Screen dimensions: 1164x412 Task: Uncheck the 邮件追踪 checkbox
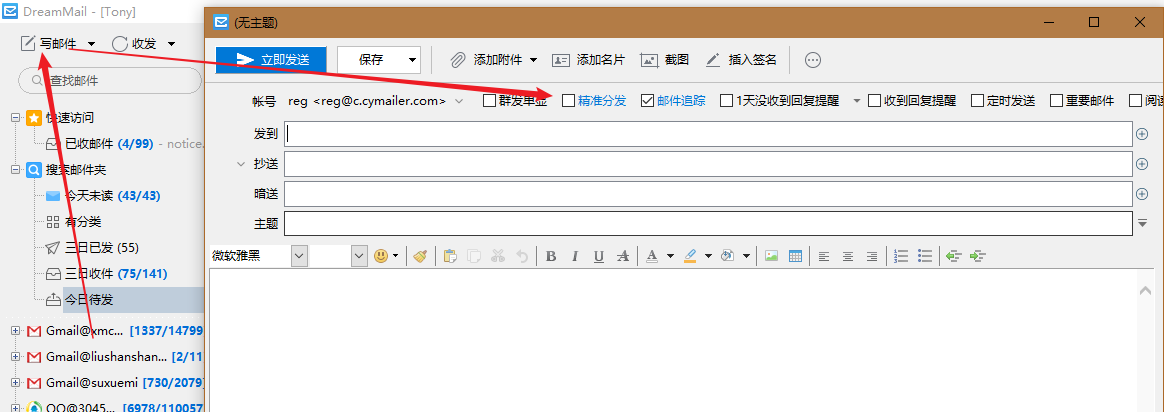(x=647, y=100)
